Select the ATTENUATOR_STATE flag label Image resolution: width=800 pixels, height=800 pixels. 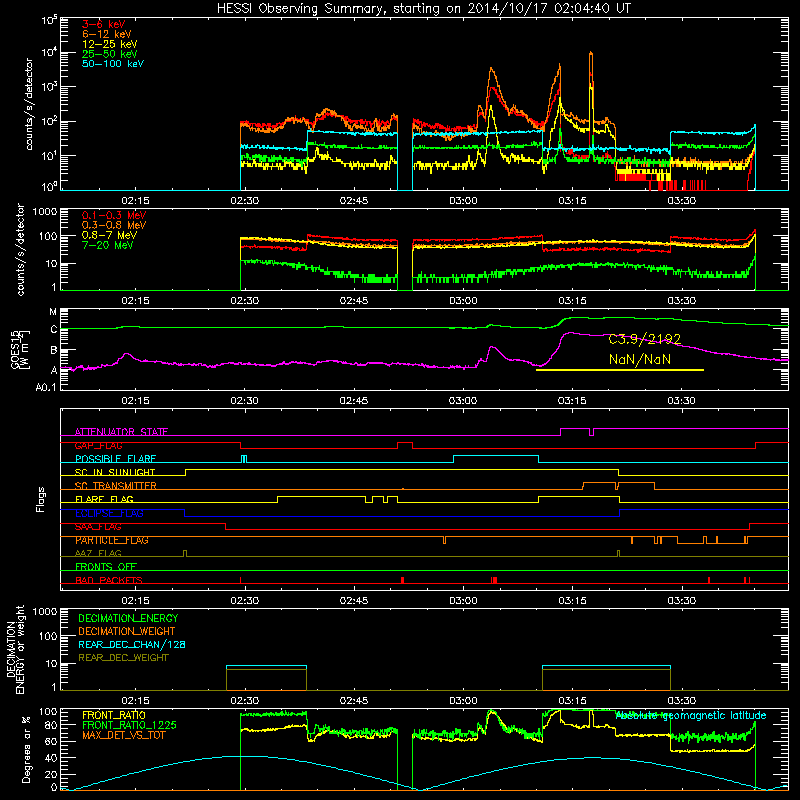(121, 432)
